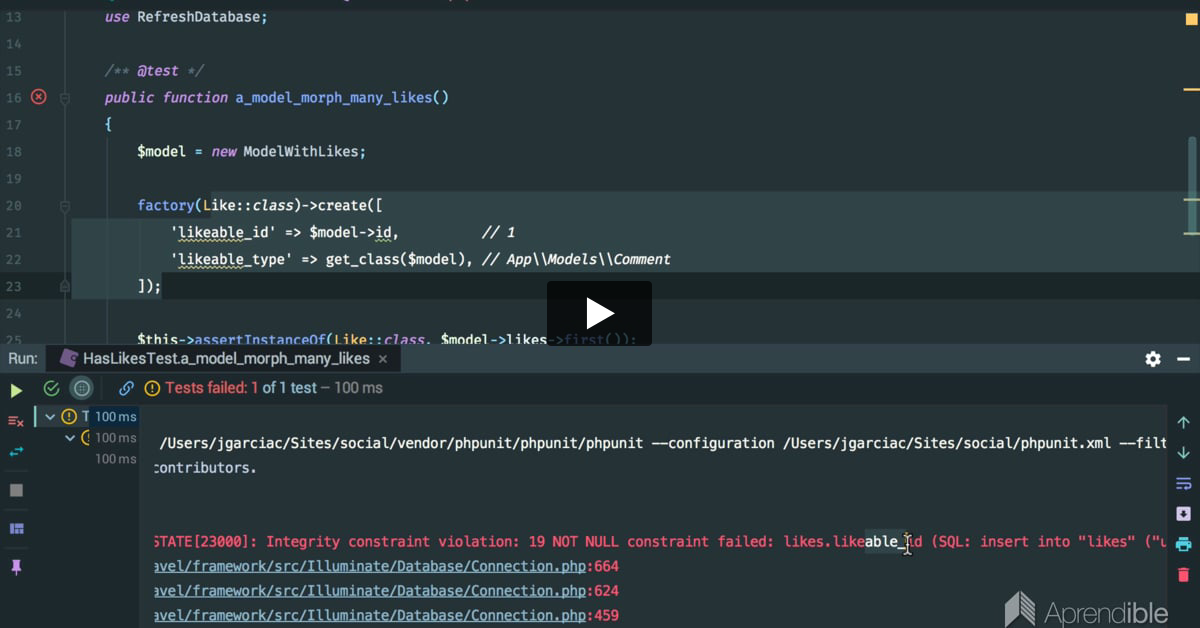Click the failed test gutter icon on line 16

pyautogui.click(x=38, y=97)
